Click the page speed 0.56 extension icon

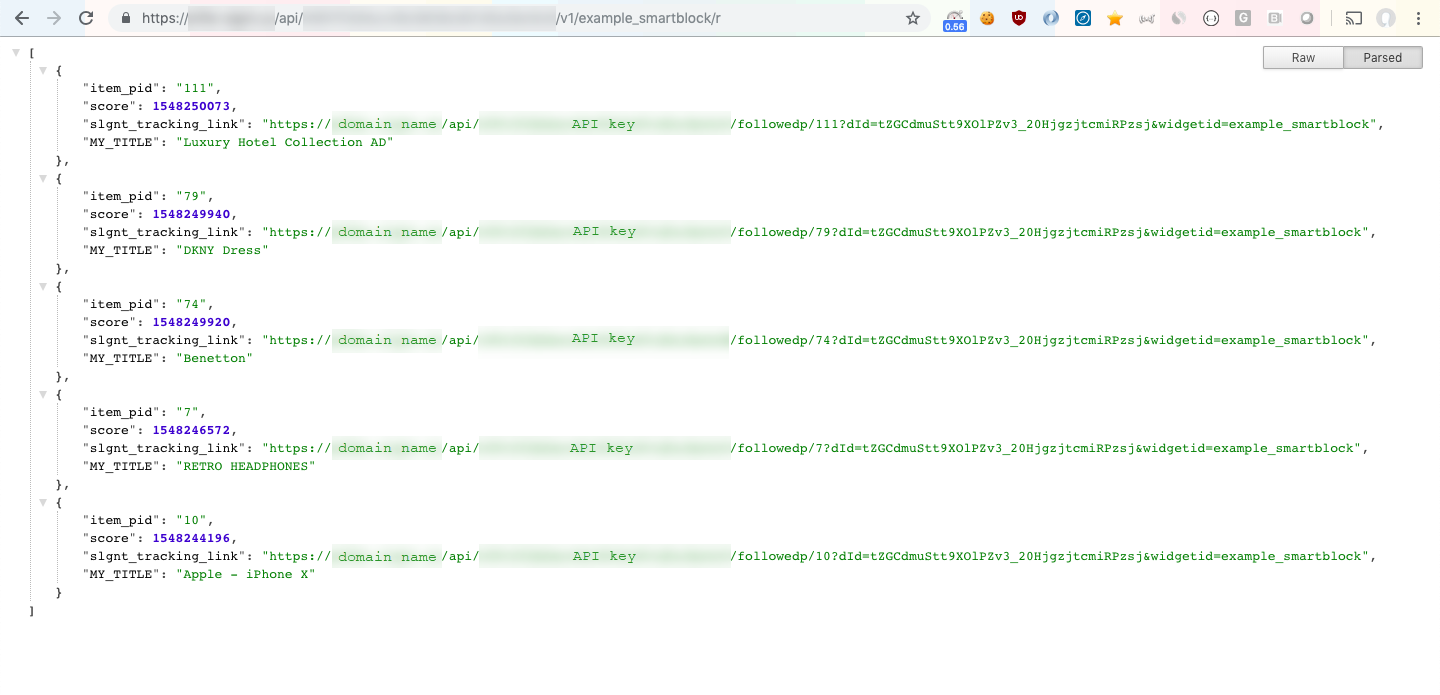(x=954, y=20)
